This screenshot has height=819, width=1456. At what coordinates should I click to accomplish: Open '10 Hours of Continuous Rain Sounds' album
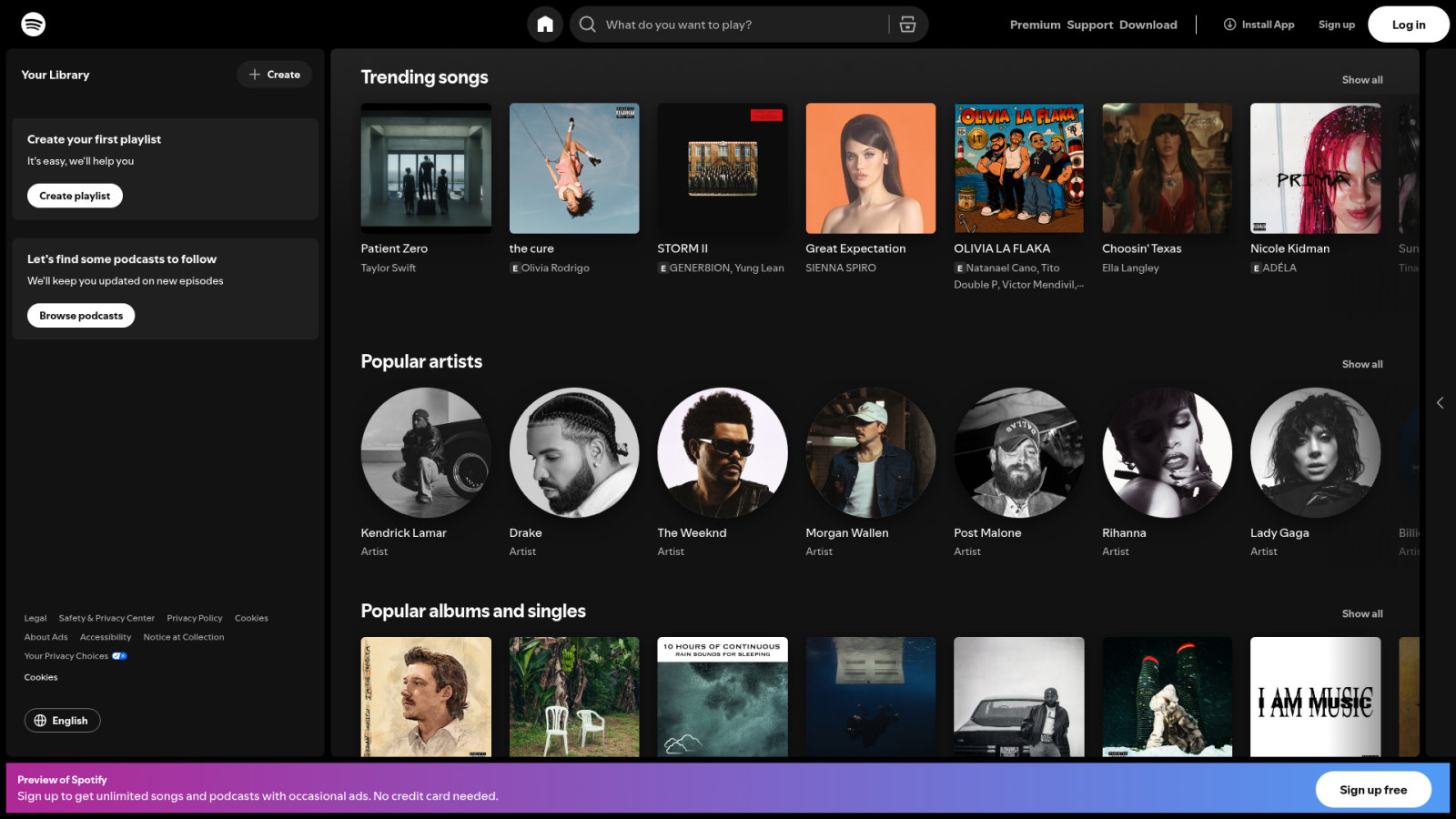click(x=723, y=697)
